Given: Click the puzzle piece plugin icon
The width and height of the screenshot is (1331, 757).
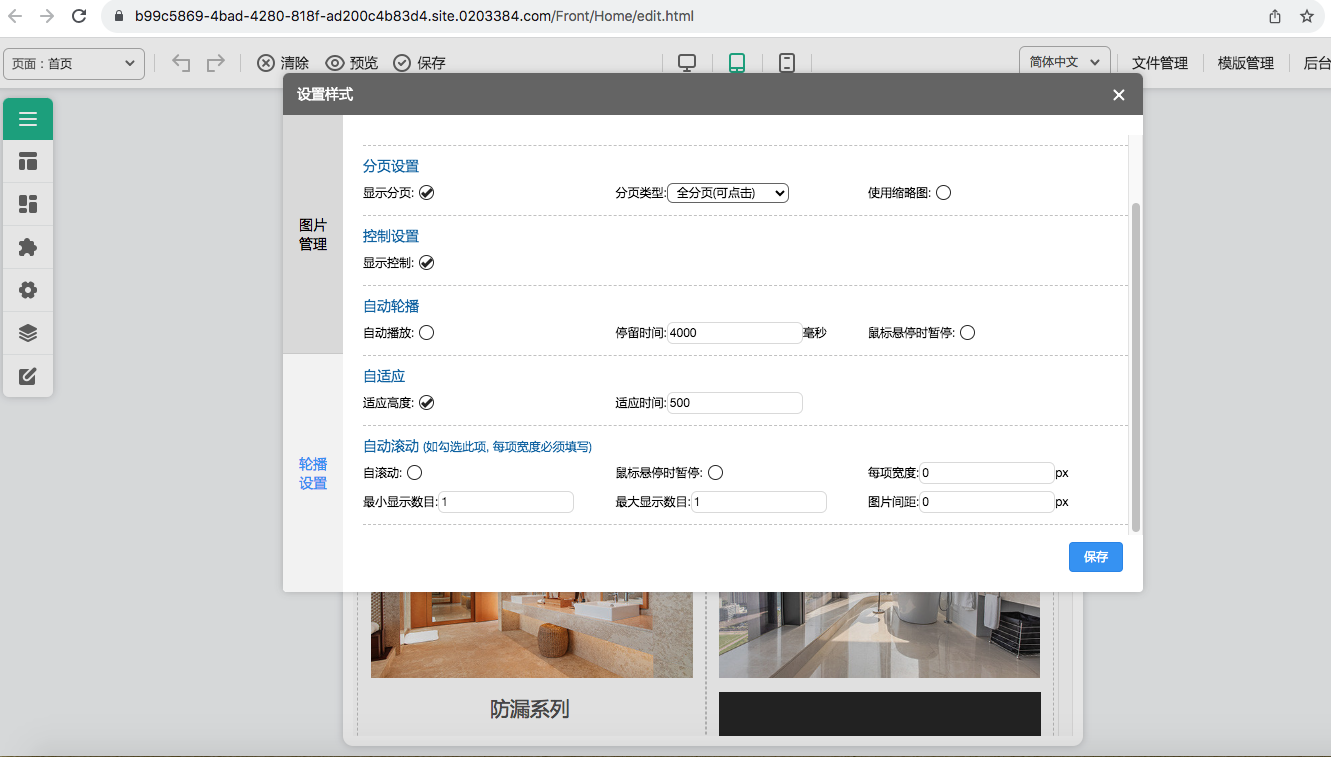Looking at the screenshot, I should pyautogui.click(x=28, y=247).
